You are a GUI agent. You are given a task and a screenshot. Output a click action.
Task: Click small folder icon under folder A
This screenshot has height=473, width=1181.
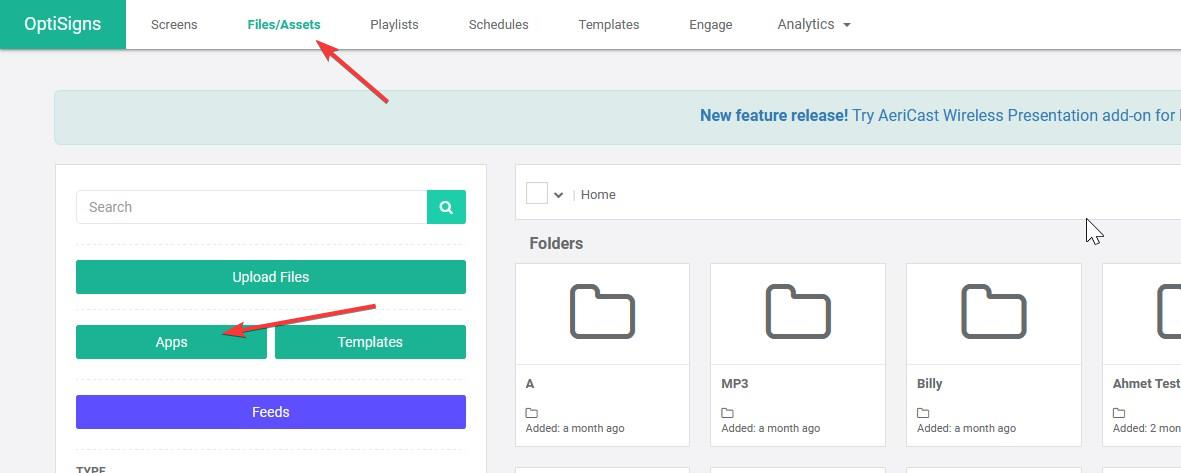pos(532,413)
